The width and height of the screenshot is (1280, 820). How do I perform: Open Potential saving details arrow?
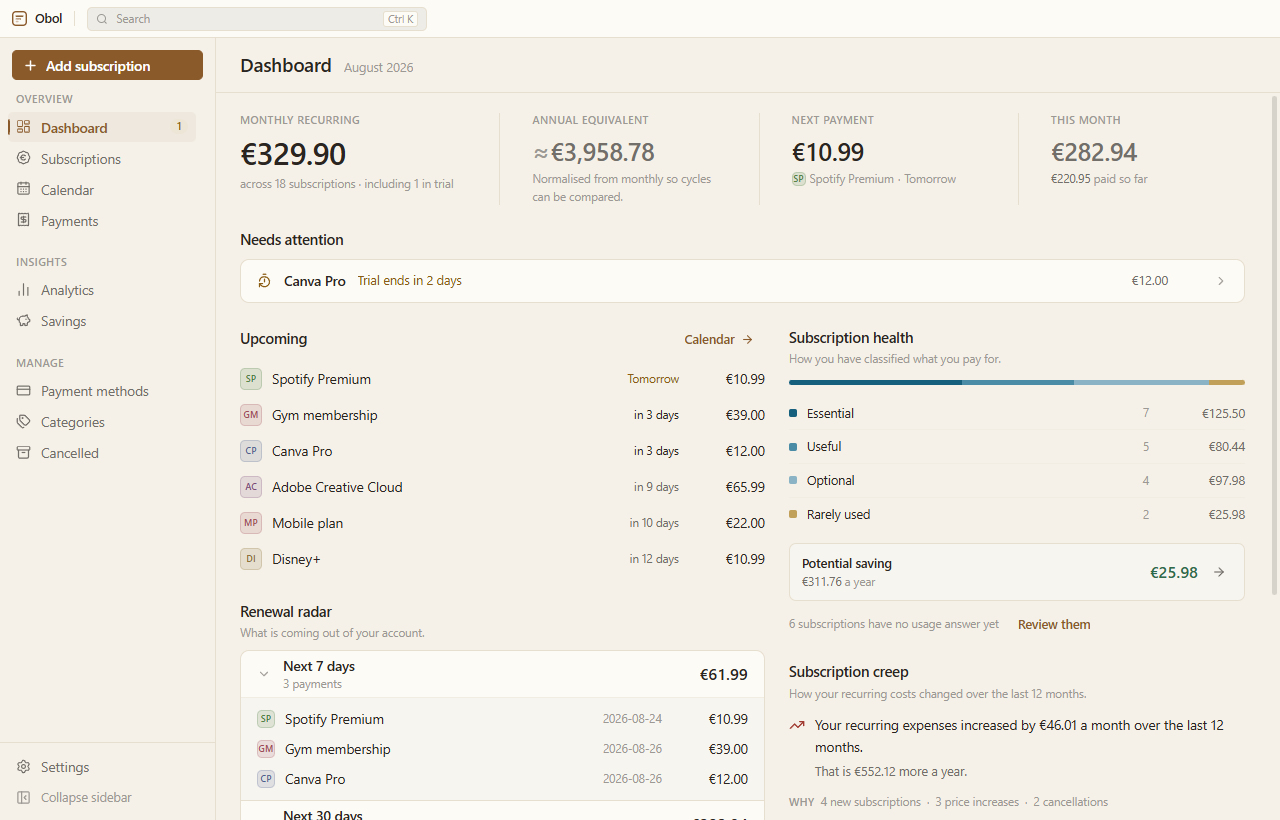1219,572
